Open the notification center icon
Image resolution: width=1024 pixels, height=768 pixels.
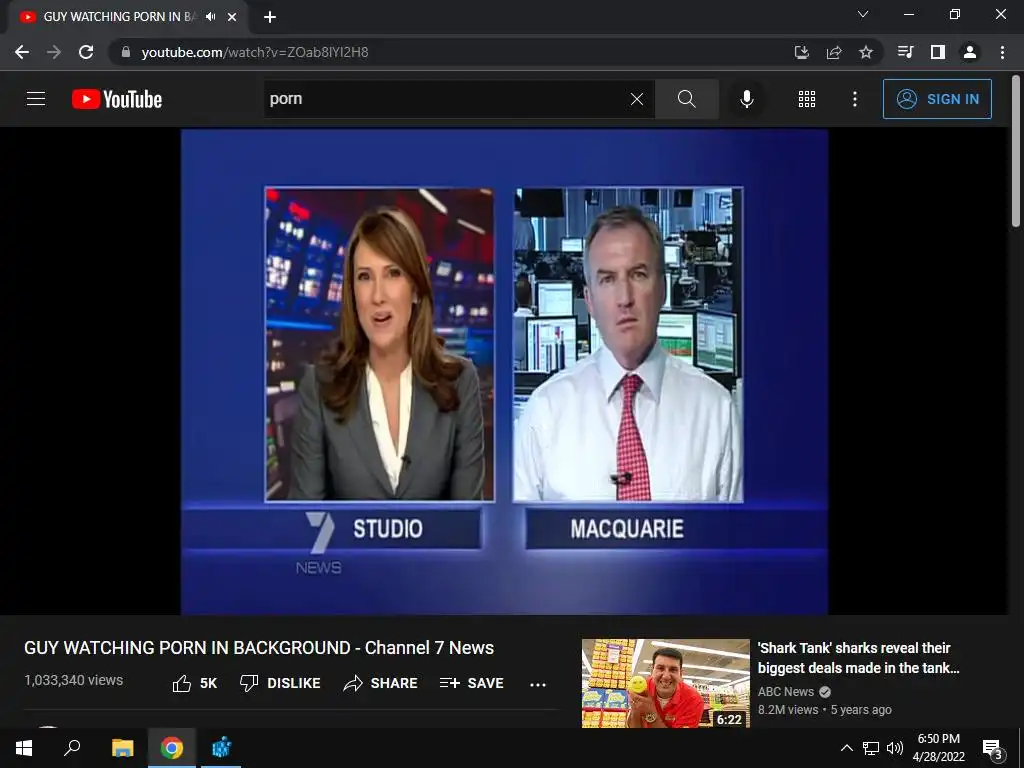pyautogui.click(x=993, y=749)
